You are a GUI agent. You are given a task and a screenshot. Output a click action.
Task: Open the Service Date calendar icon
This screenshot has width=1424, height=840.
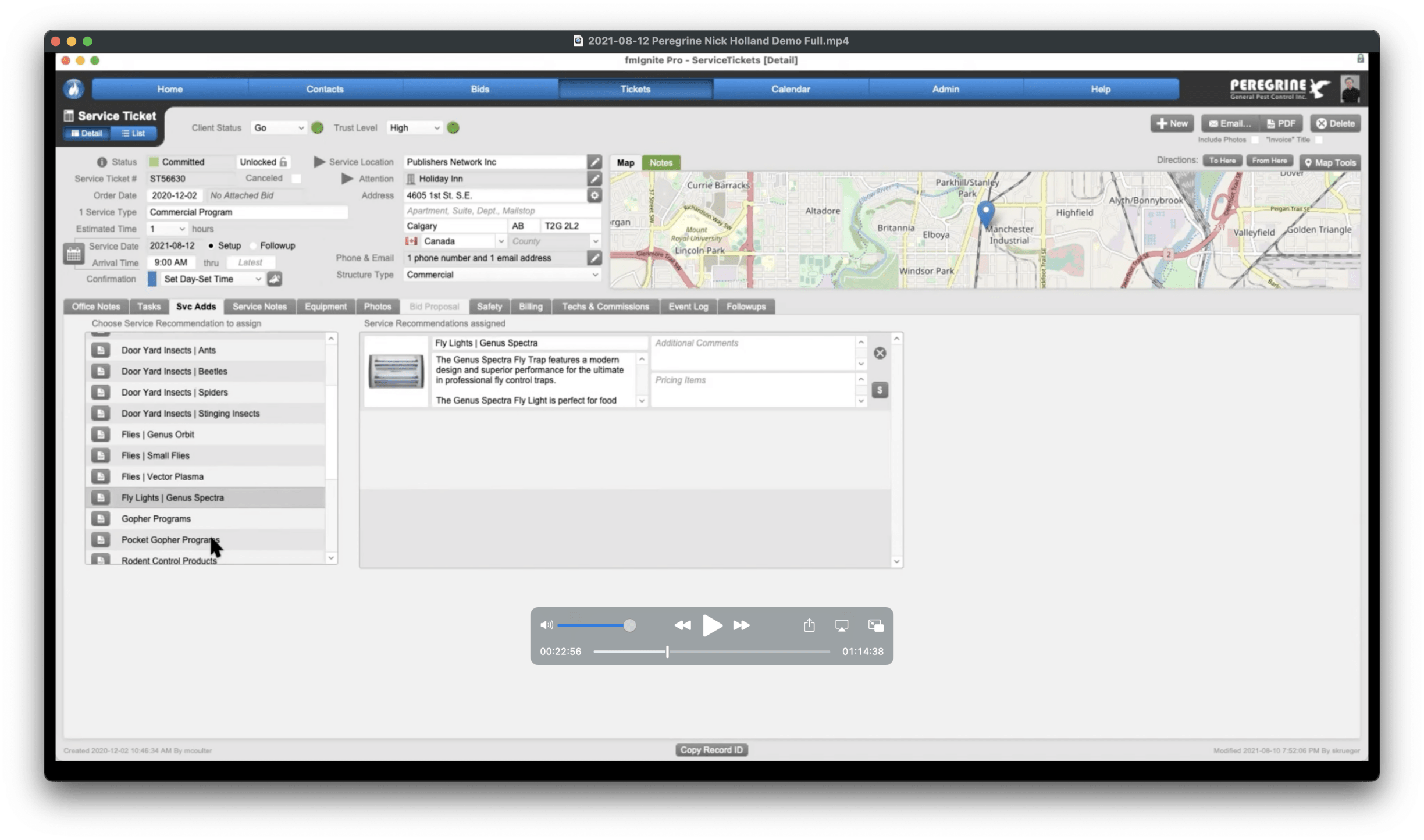tap(73, 254)
